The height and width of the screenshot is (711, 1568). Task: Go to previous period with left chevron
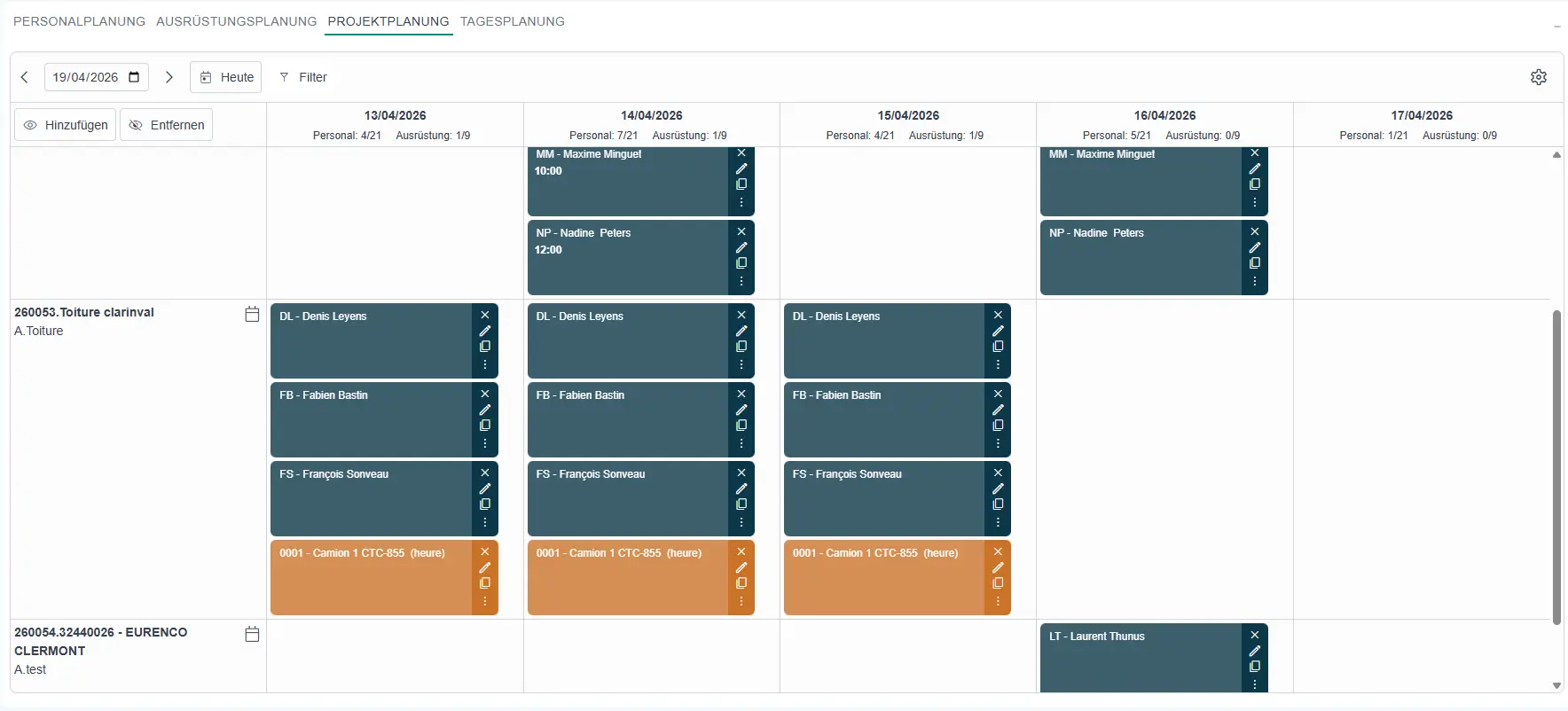(24, 77)
